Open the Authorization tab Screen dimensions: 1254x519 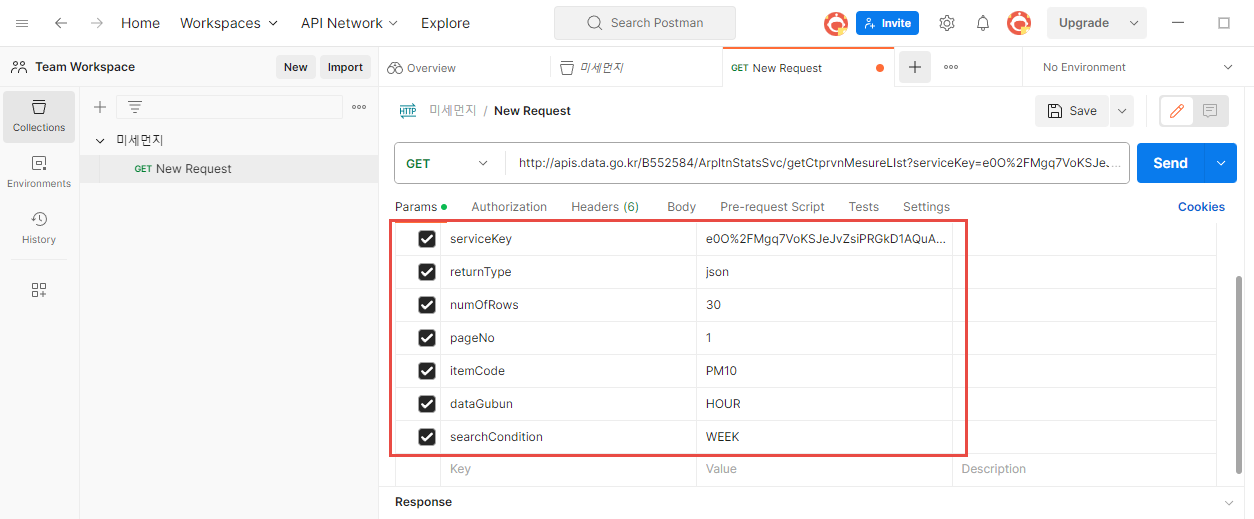tap(509, 207)
